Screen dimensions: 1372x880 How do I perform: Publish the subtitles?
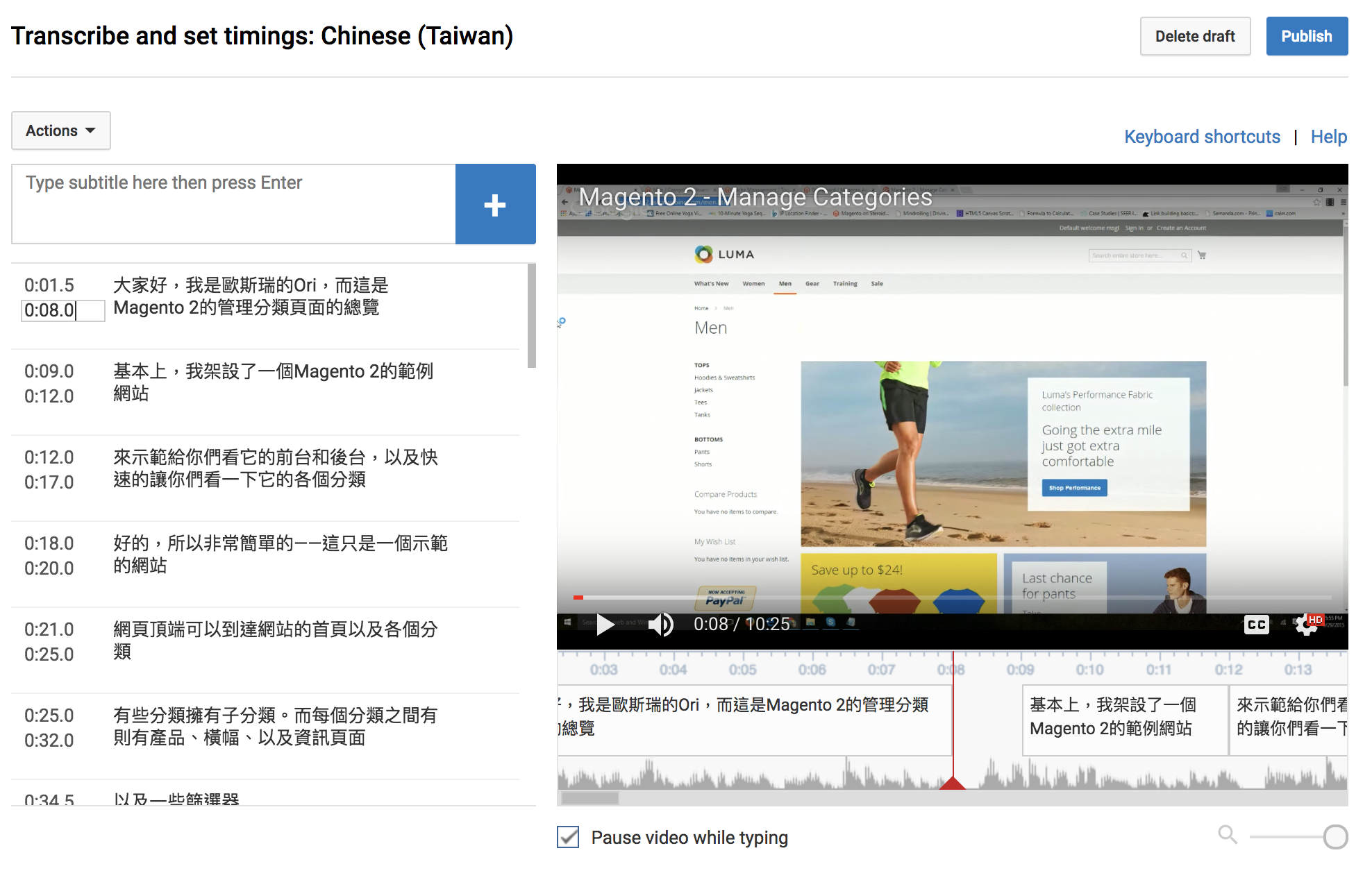tap(1307, 36)
